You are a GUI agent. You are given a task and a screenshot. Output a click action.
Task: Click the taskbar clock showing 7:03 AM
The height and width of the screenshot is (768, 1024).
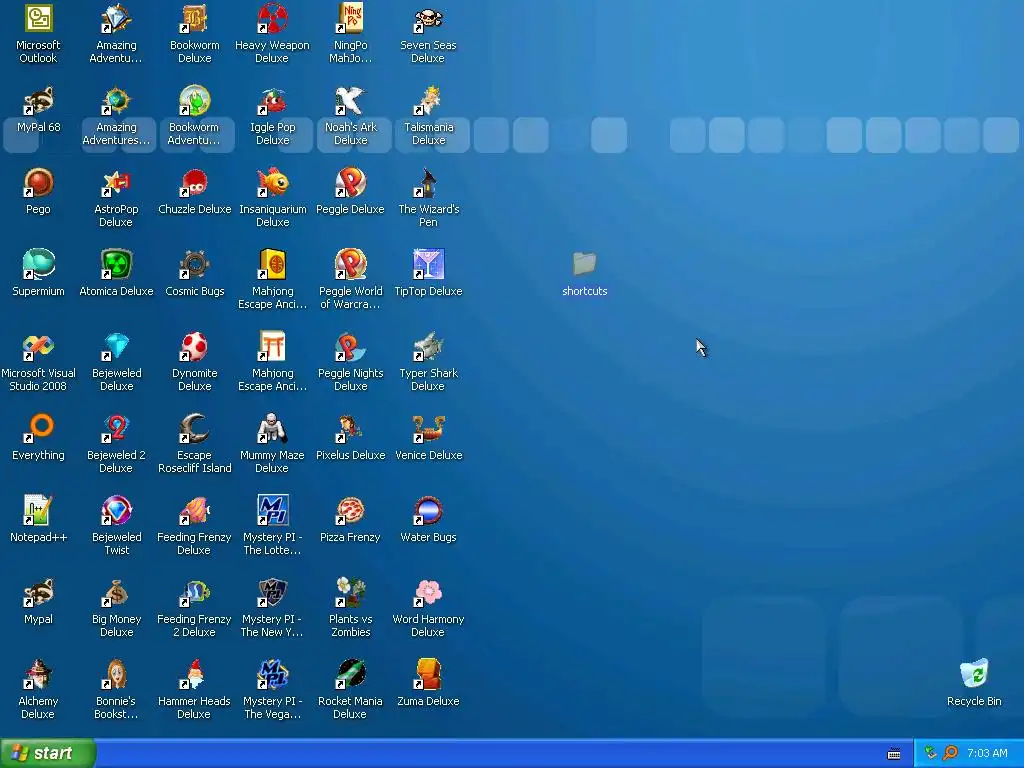[x=987, y=753]
